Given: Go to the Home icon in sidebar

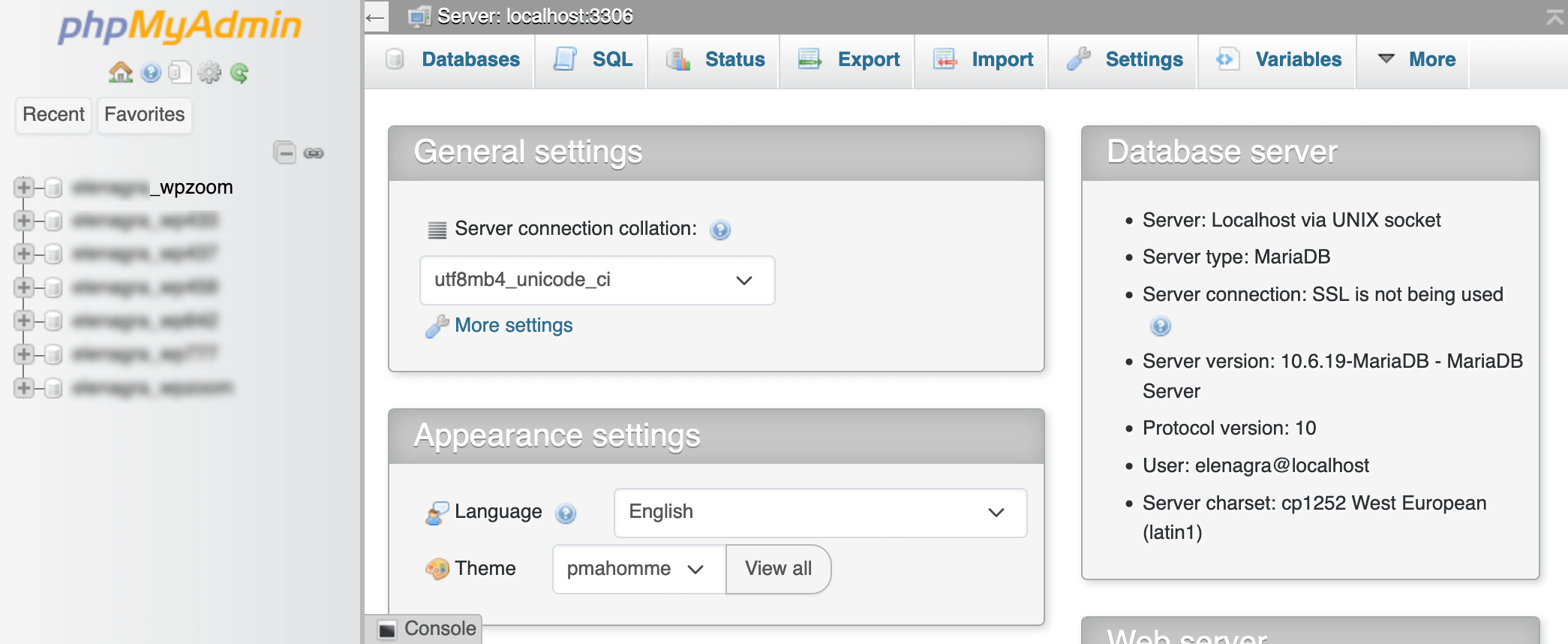Looking at the screenshot, I should pyautogui.click(x=120, y=73).
